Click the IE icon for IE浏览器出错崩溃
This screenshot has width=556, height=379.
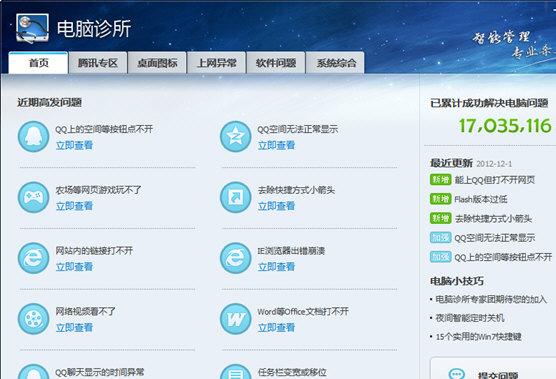tap(235, 258)
